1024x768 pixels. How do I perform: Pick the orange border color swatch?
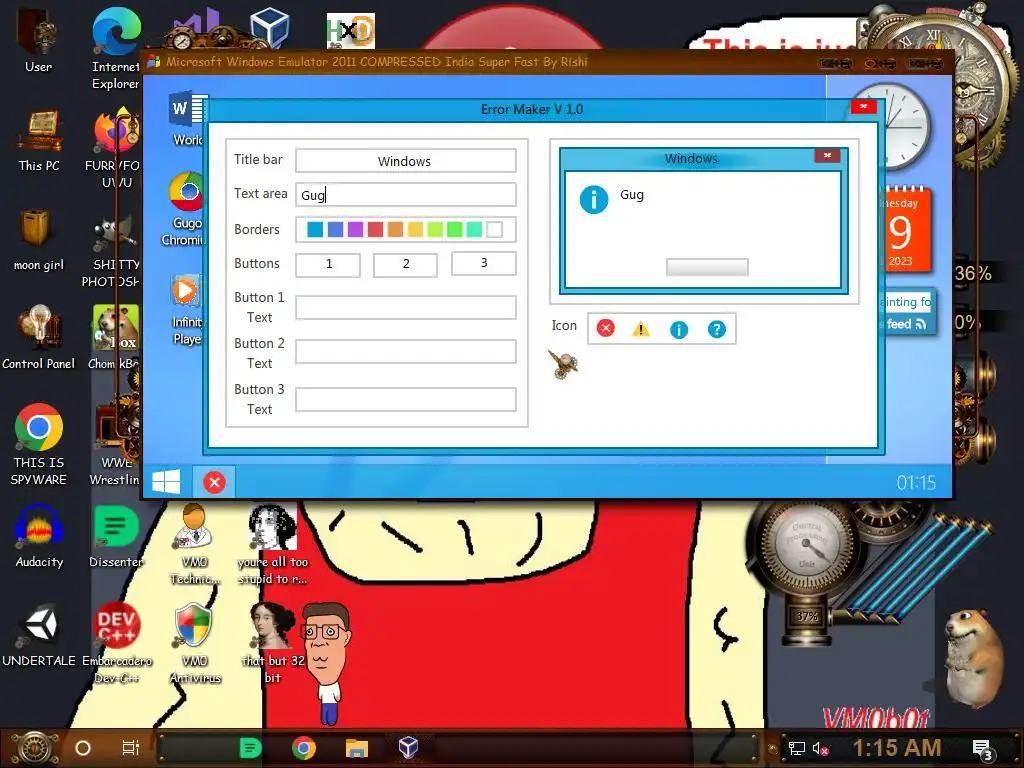point(395,229)
